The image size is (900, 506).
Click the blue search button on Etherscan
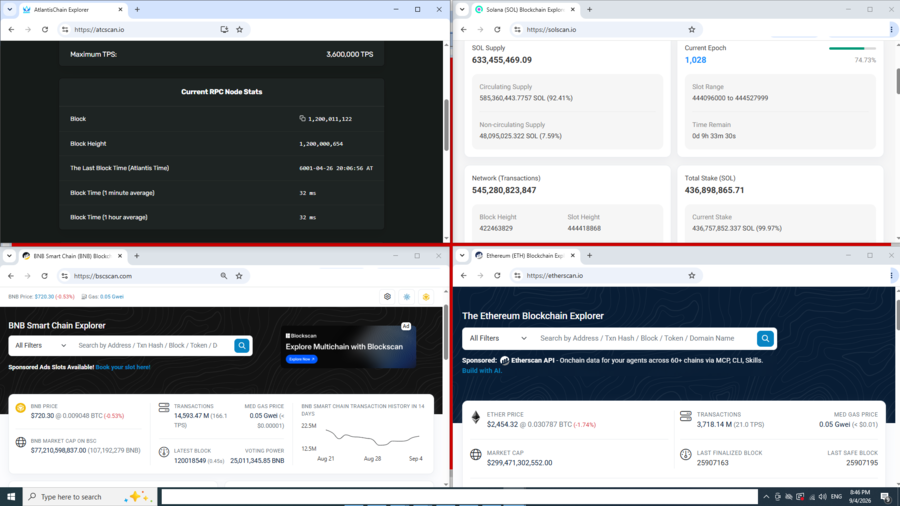pos(765,338)
